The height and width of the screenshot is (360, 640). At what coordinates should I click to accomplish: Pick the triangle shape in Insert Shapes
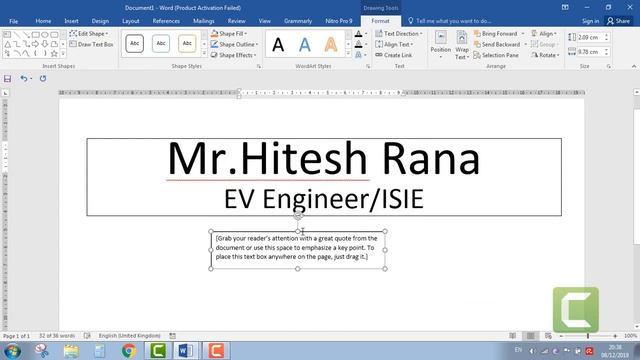(7, 44)
